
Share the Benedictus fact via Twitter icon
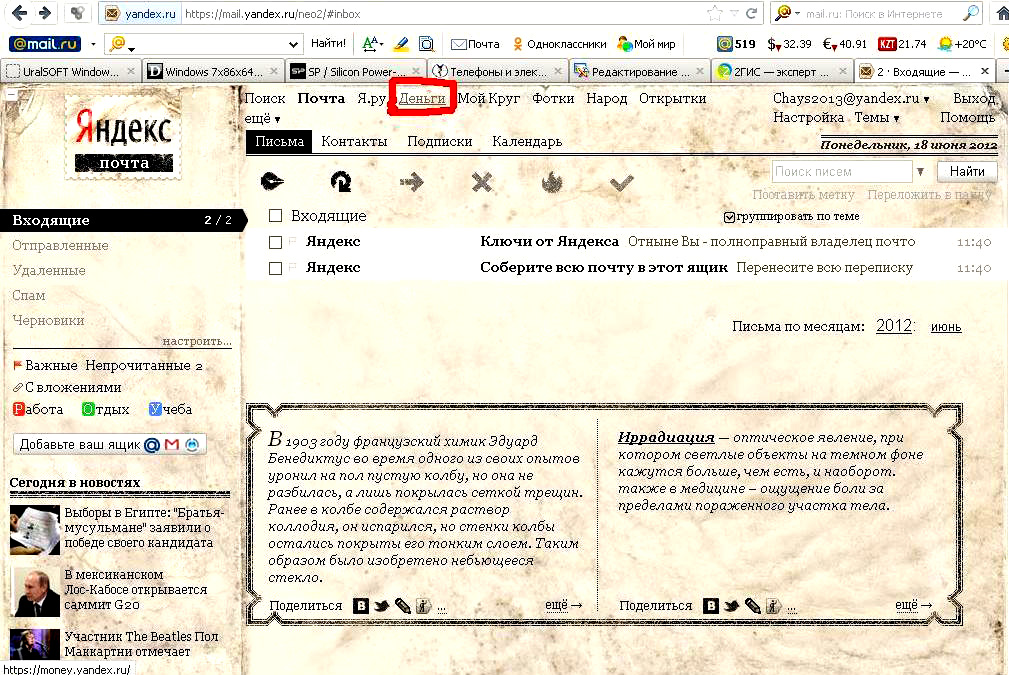pyautogui.click(x=382, y=606)
